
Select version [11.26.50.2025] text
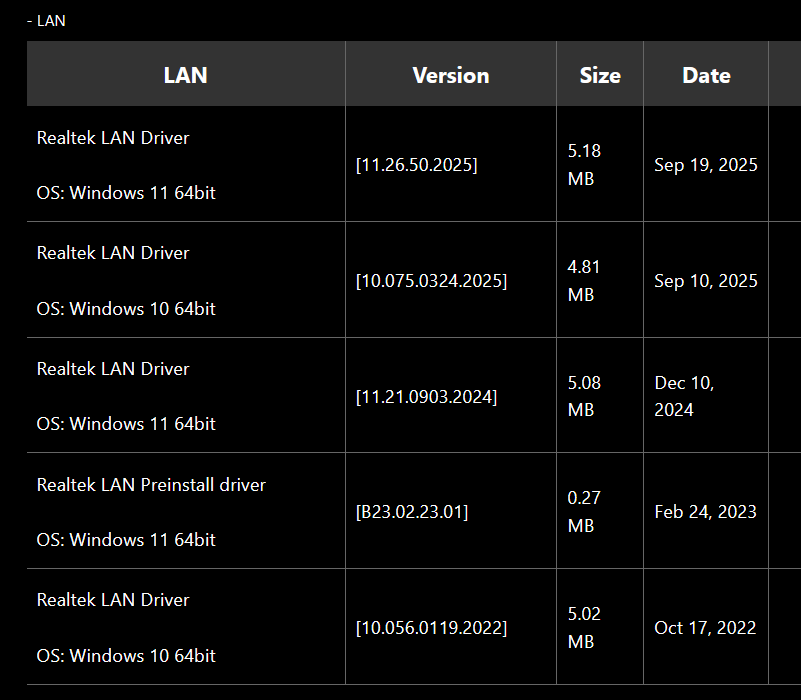click(x=416, y=165)
